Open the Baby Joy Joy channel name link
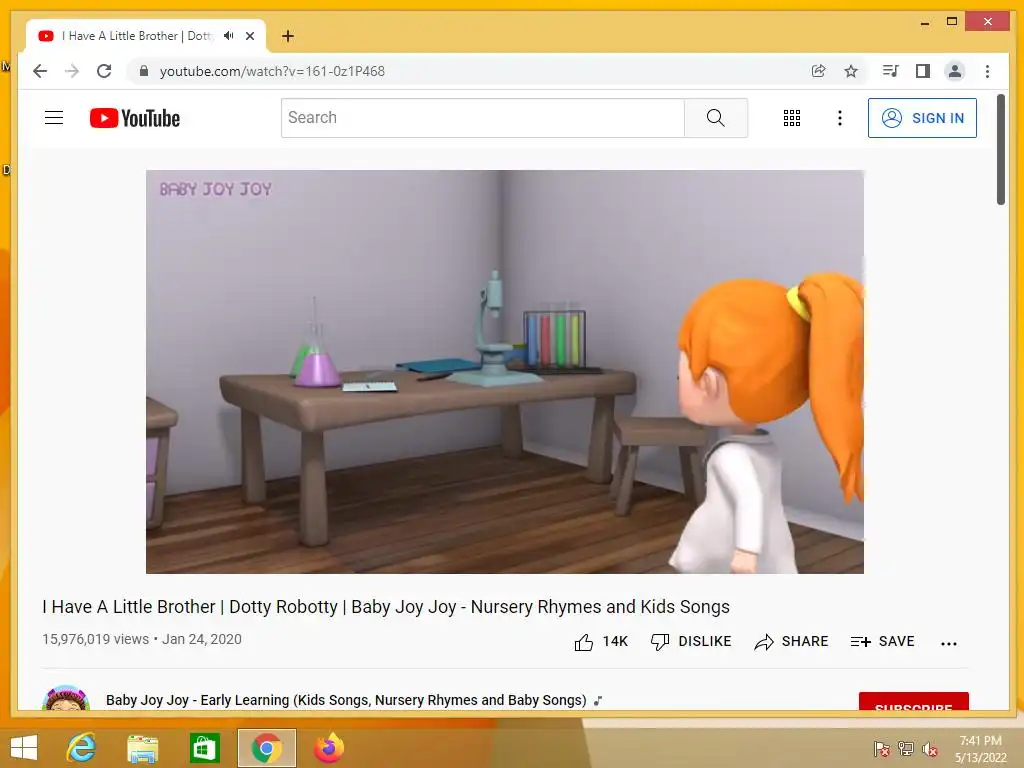Viewport: 1024px width, 768px height. [346, 700]
